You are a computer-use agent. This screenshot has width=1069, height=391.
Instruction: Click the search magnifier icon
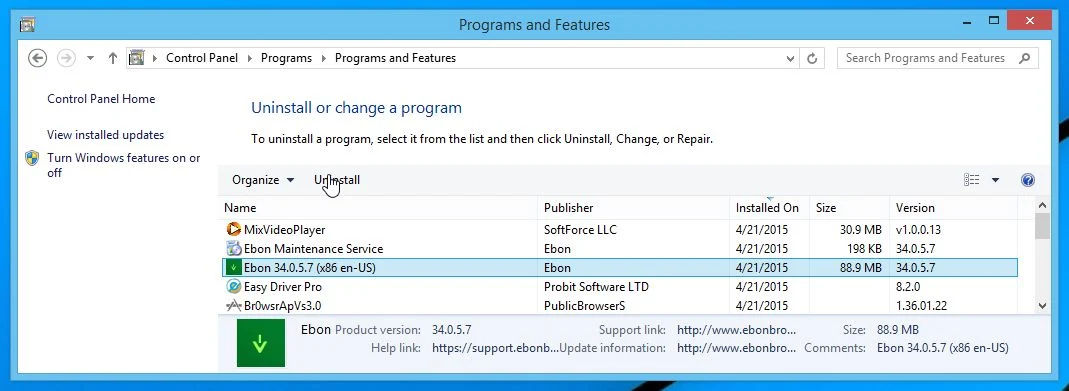[x=1024, y=59]
